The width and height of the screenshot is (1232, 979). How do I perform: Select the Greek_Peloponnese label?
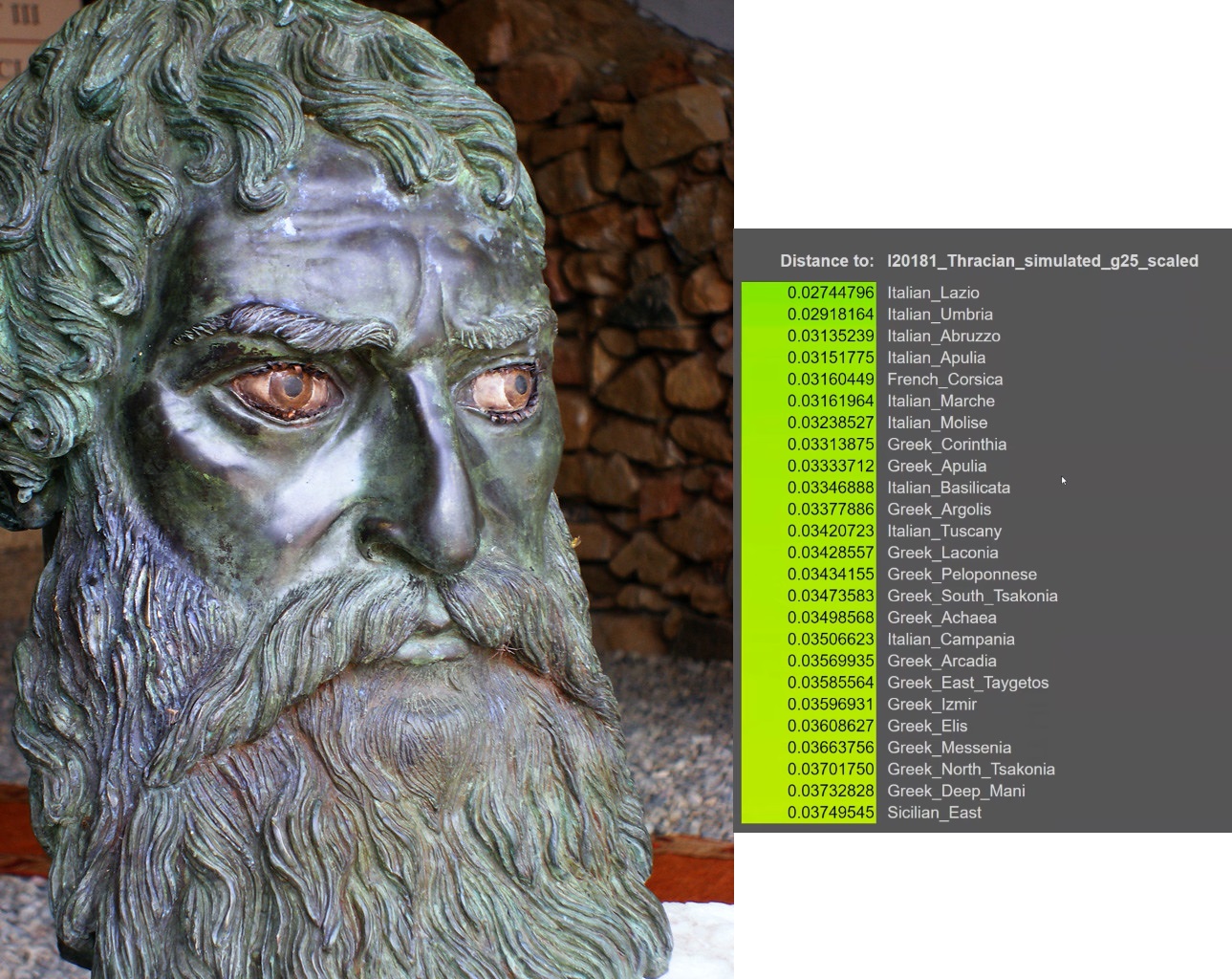click(x=962, y=575)
